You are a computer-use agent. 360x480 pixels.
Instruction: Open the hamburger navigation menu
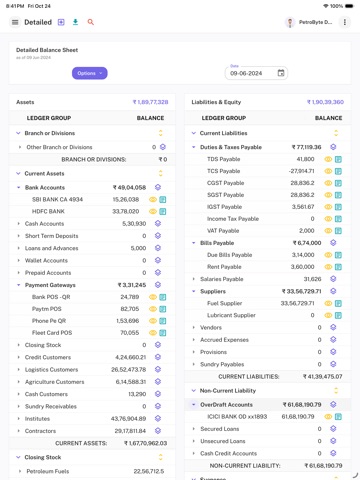click(15, 22)
